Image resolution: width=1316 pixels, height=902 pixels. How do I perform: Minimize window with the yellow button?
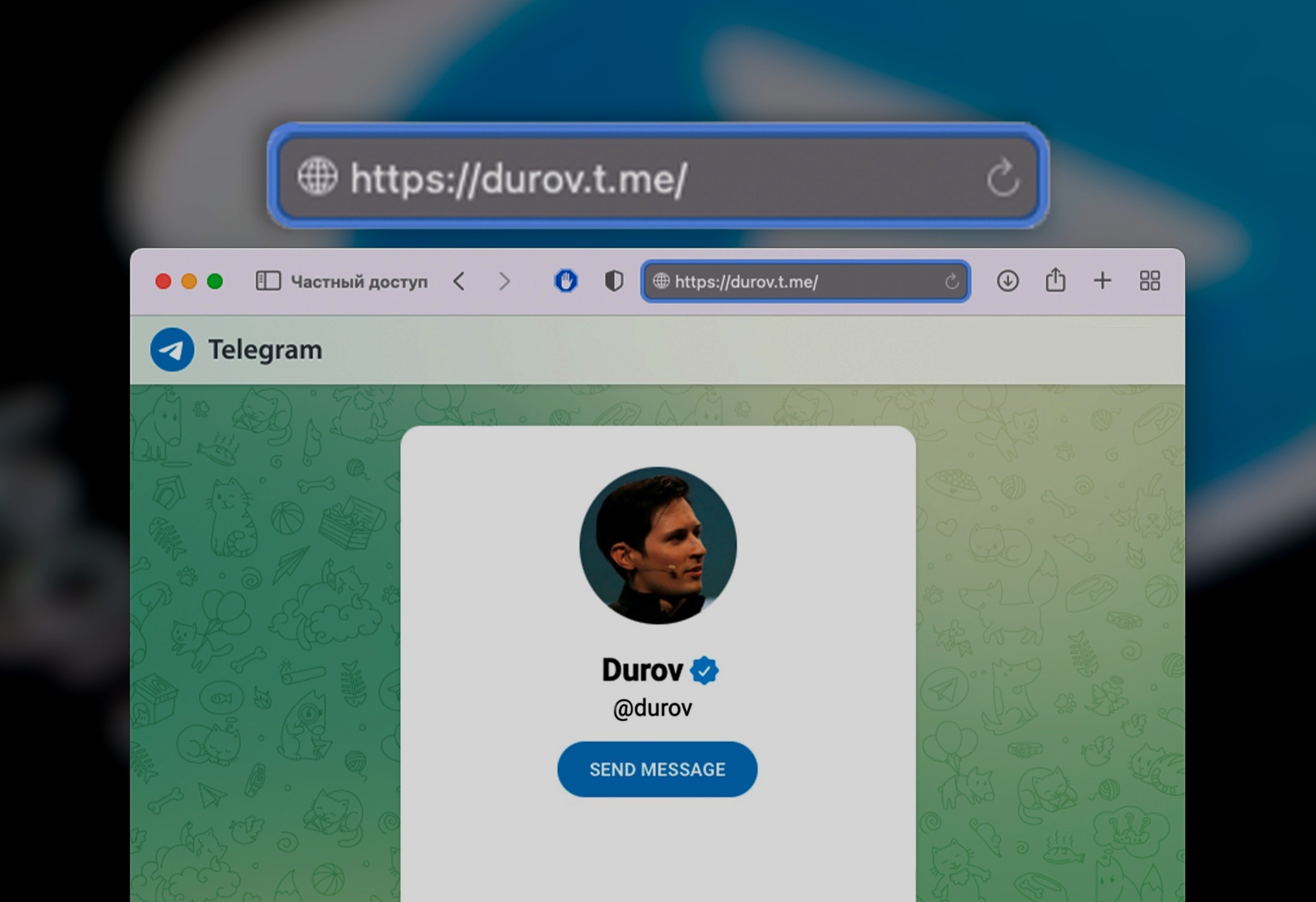[189, 281]
